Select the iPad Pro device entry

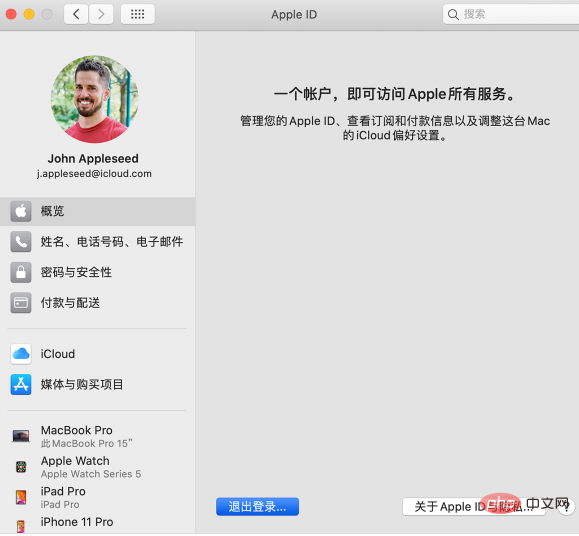click(x=97, y=498)
